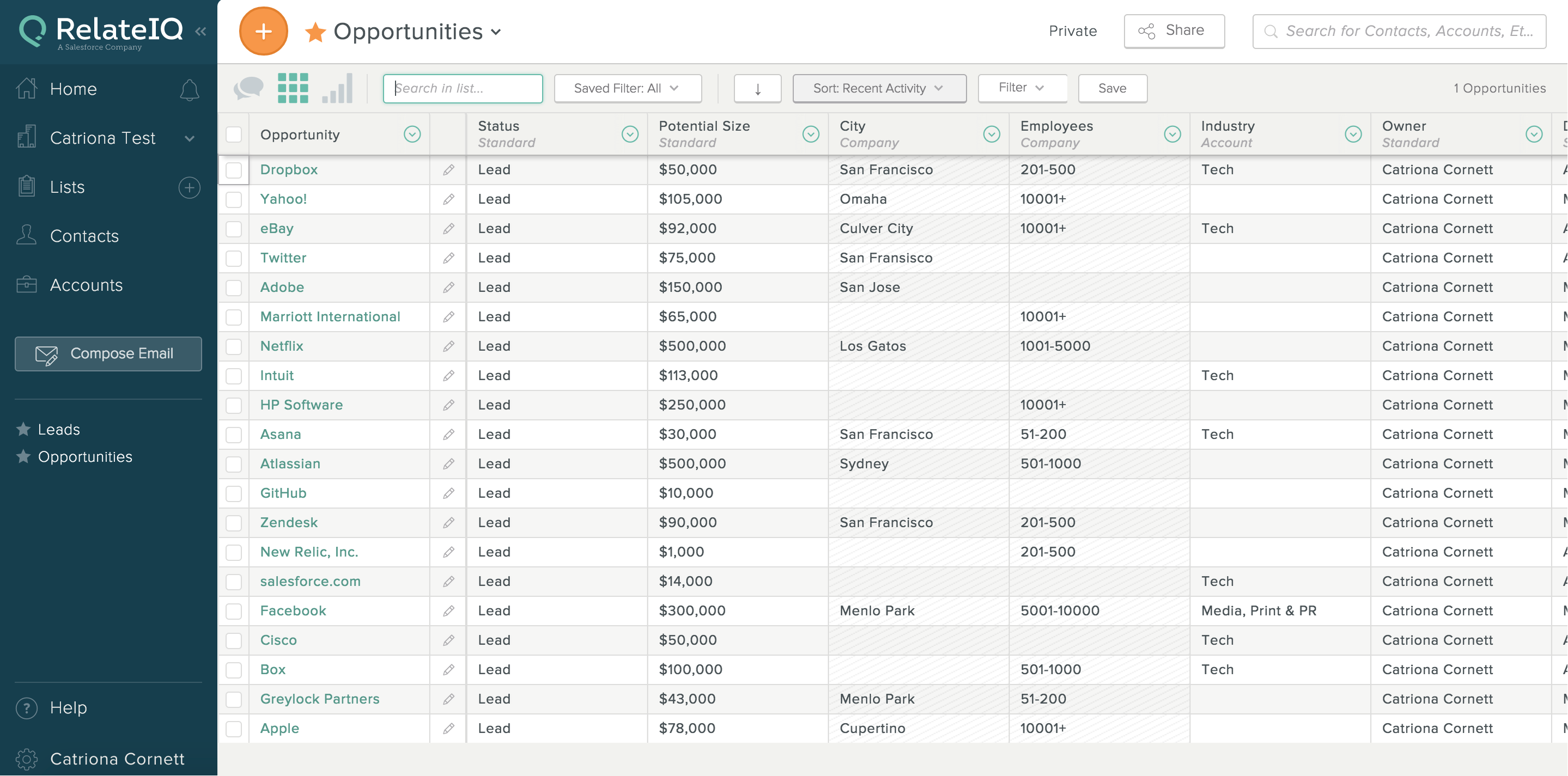Click the Compose Email button
This screenshot has width=1568, height=776.
click(x=108, y=353)
